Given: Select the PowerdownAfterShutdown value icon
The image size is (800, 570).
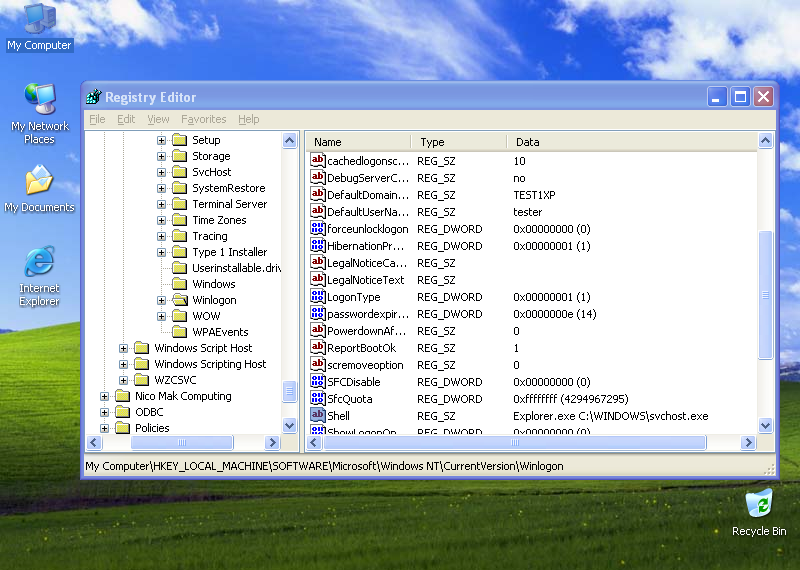Looking at the screenshot, I should click(317, 331).
